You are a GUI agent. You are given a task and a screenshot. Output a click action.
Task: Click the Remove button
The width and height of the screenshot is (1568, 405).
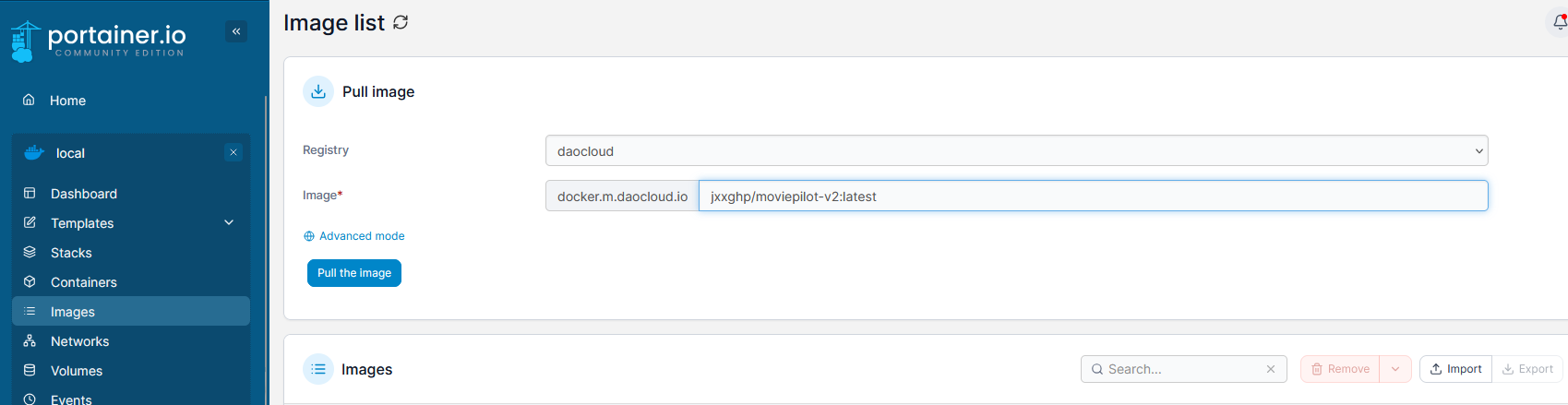(x=1340, y=369)
